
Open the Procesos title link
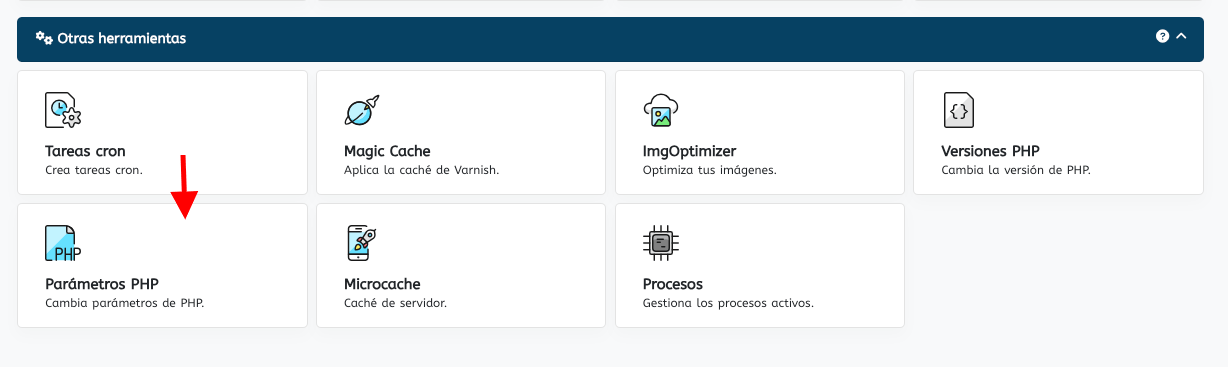coord(673,284)
